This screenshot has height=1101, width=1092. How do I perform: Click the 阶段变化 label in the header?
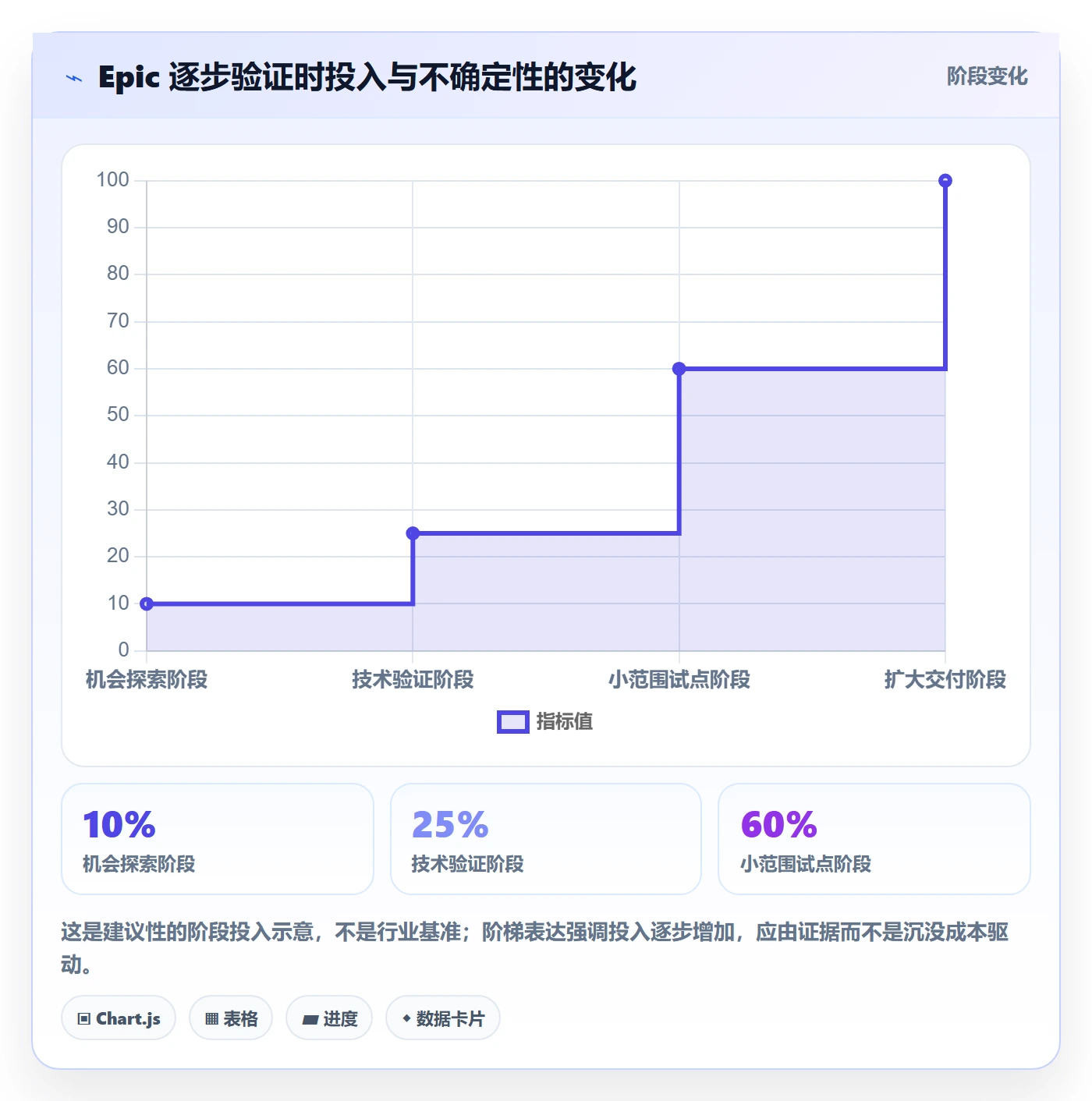[x=987, y=76]
